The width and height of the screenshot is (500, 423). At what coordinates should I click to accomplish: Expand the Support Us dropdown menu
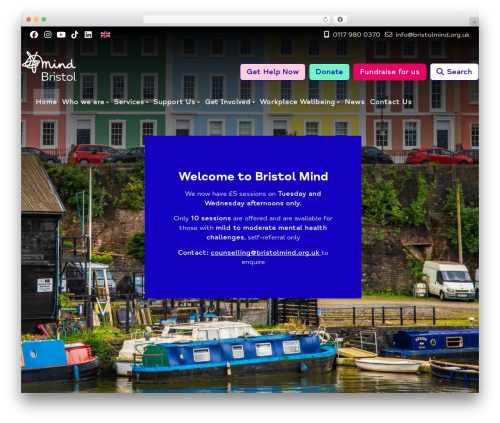[x=176, y=102]
